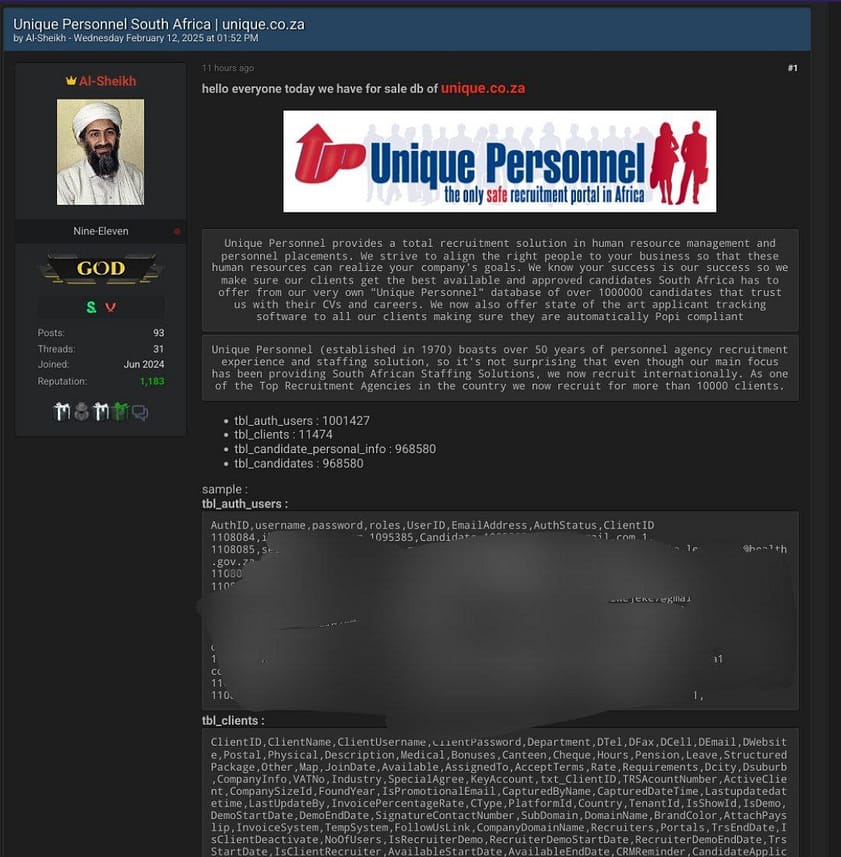This screenshot has width=841, height=857.
Task: Click the green S badge icon
Action: click(91, 307)
